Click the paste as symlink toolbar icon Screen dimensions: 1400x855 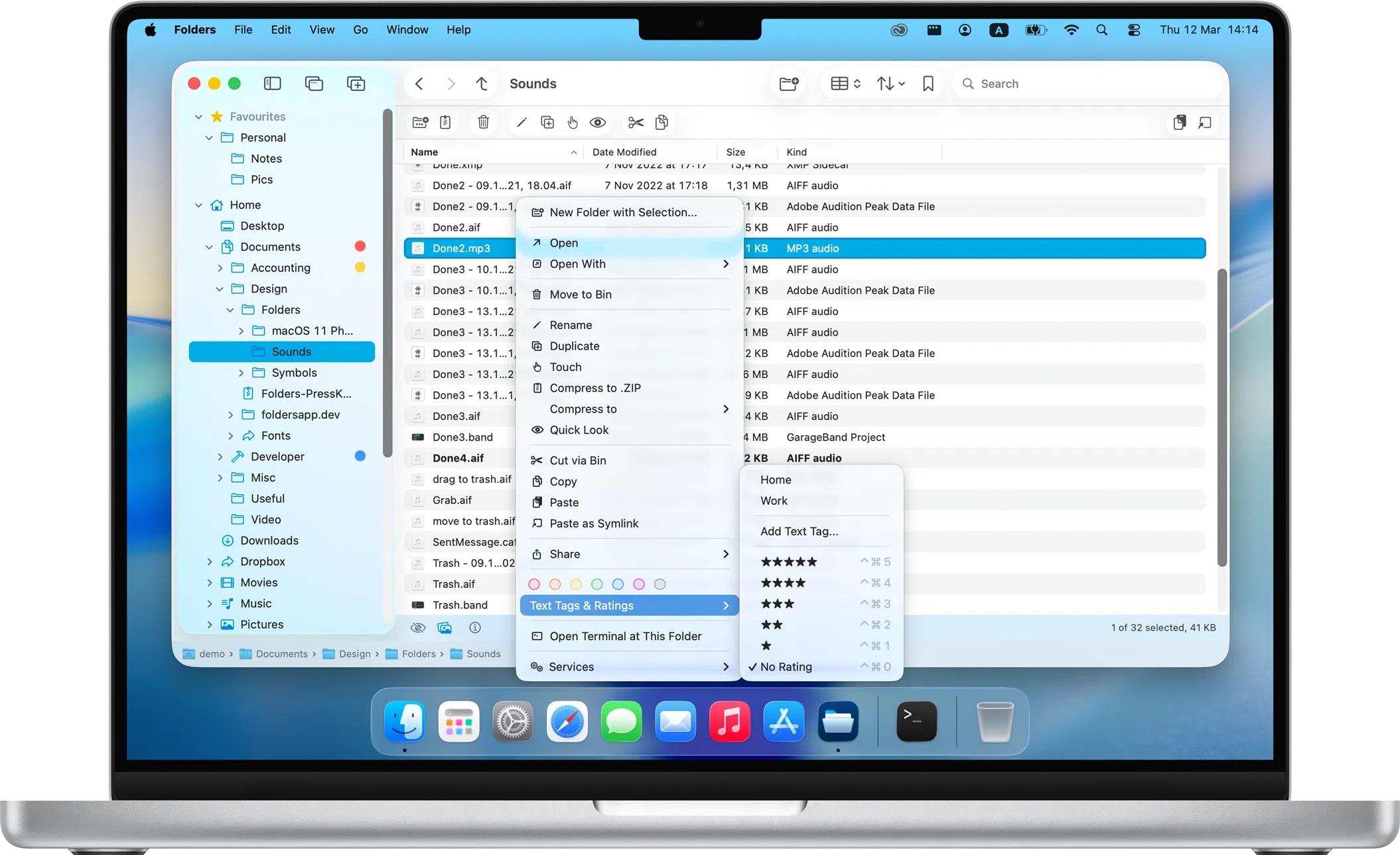tap(1205, 123)
